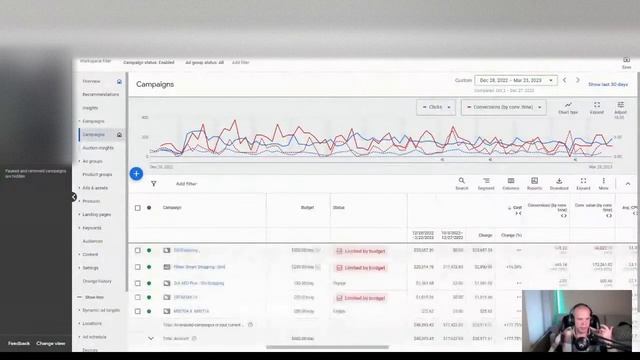The width and height of the screenshot is (640, 360).
Task: Click the Show last 30 days link
Action: pos(608,84)
